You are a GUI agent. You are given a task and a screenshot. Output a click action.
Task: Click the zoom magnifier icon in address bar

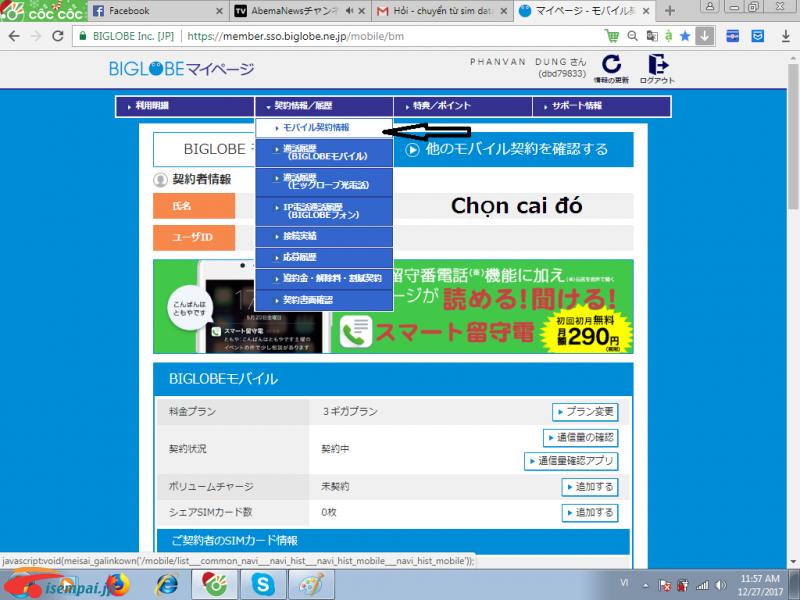point(633,36)
